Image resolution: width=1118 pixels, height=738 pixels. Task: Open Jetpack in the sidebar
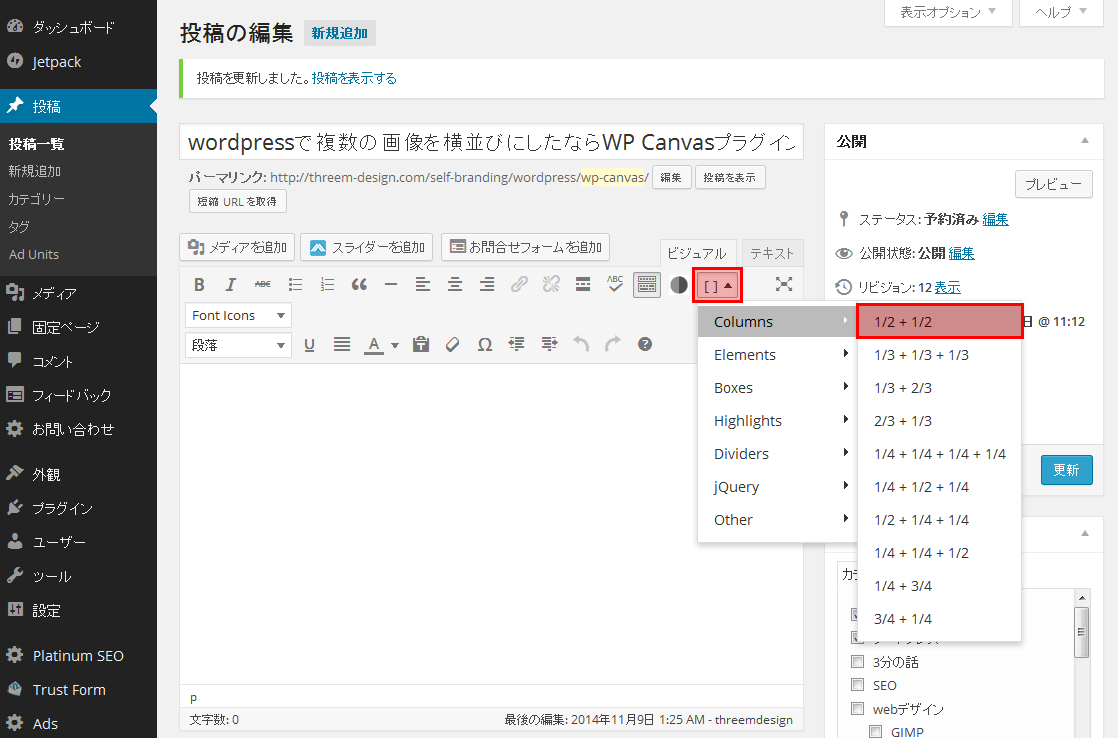coord(56,62)
